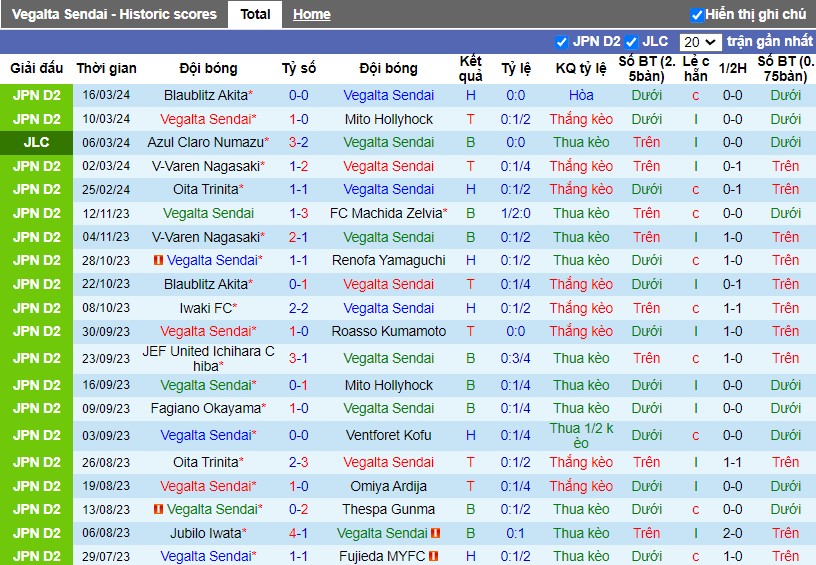816x565 pixels.
Task: Select Fagiano Okayama team name
Action: pos(208,408)
